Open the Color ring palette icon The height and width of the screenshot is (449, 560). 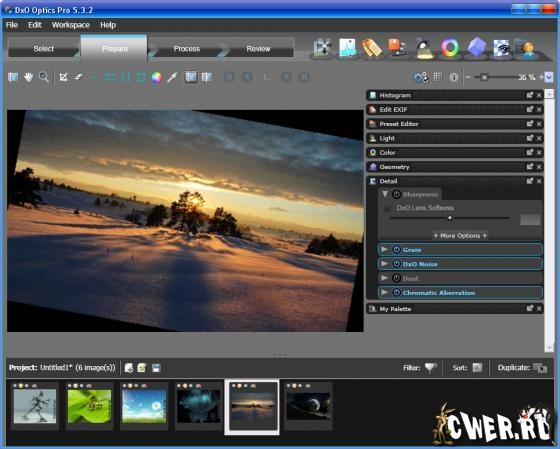tap(450, 48)
